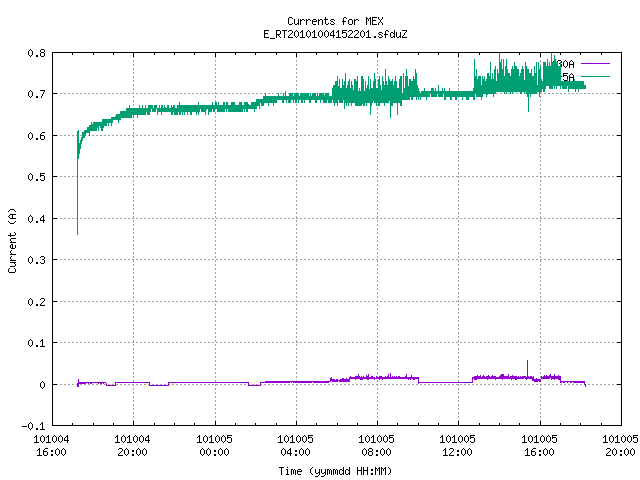
Task: Click the "101005 00:00" x-axis tick label
Action: click(214, 445)
